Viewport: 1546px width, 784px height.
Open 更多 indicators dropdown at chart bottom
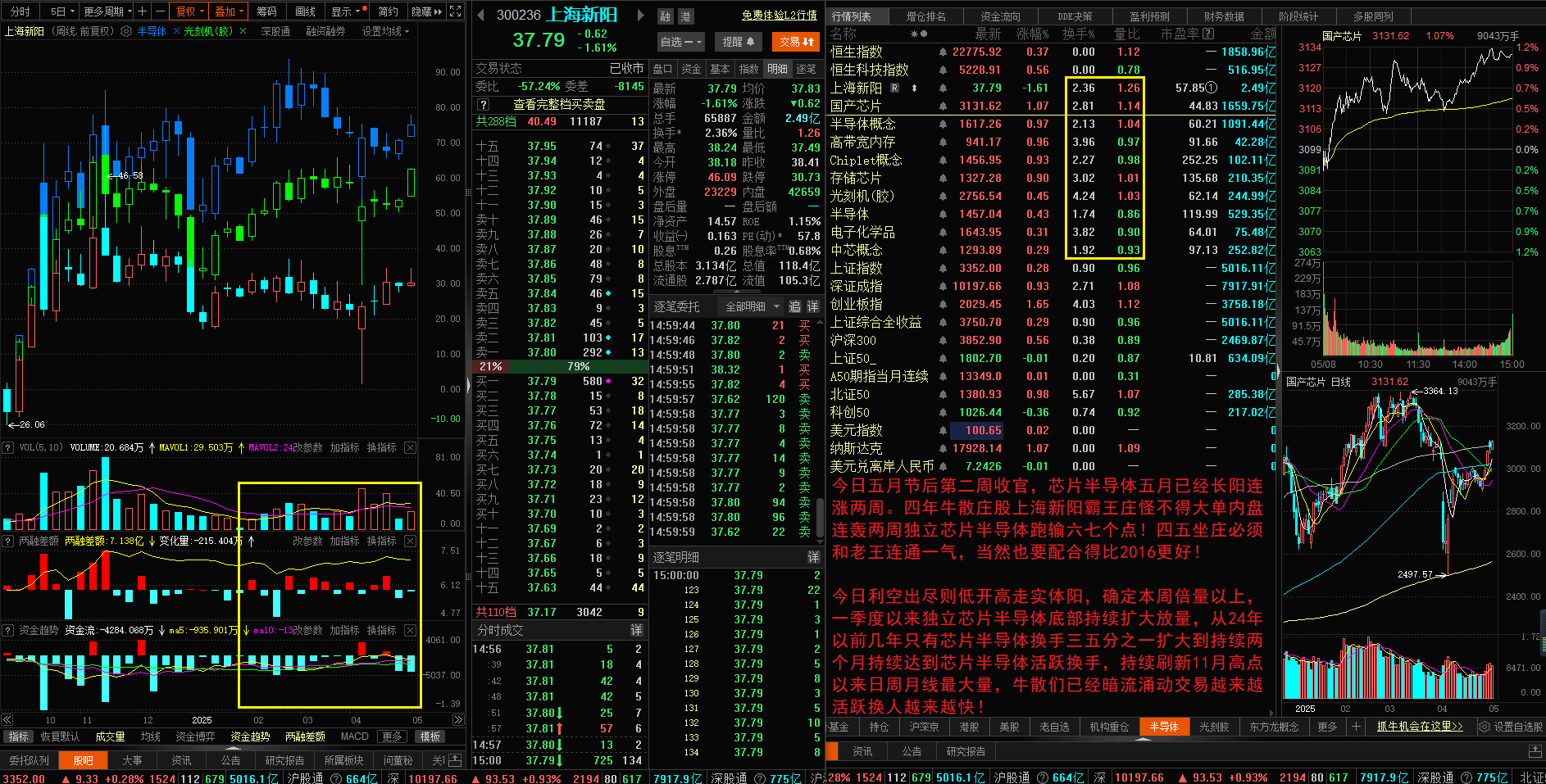[x=393, y=736]
